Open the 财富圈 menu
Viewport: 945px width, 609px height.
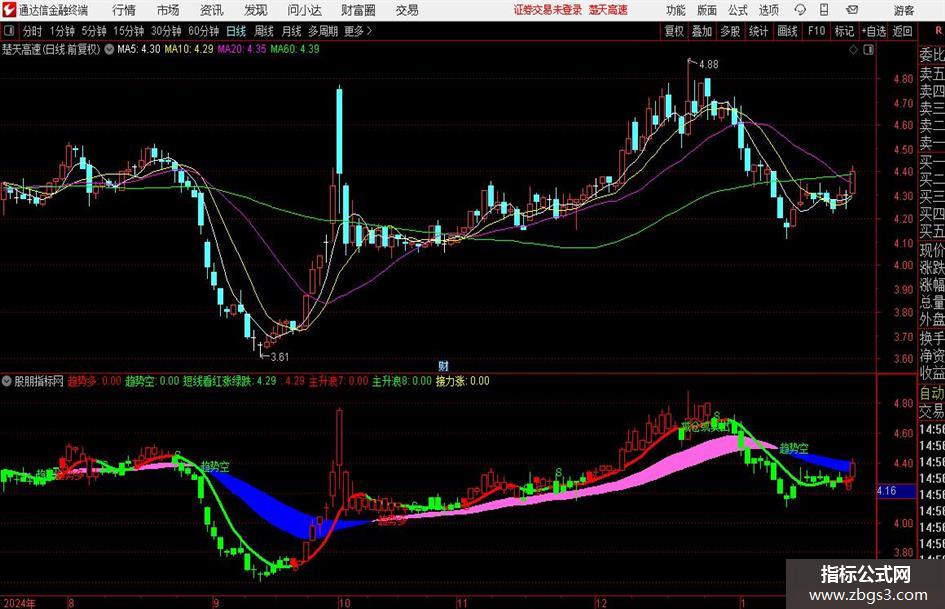click(358, 10)
